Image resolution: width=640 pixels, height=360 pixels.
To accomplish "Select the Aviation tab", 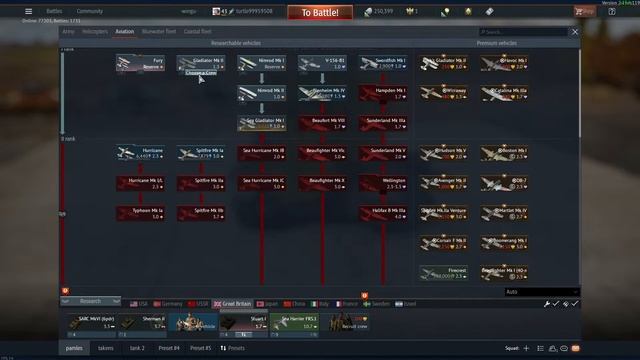I will click(124, 31).
